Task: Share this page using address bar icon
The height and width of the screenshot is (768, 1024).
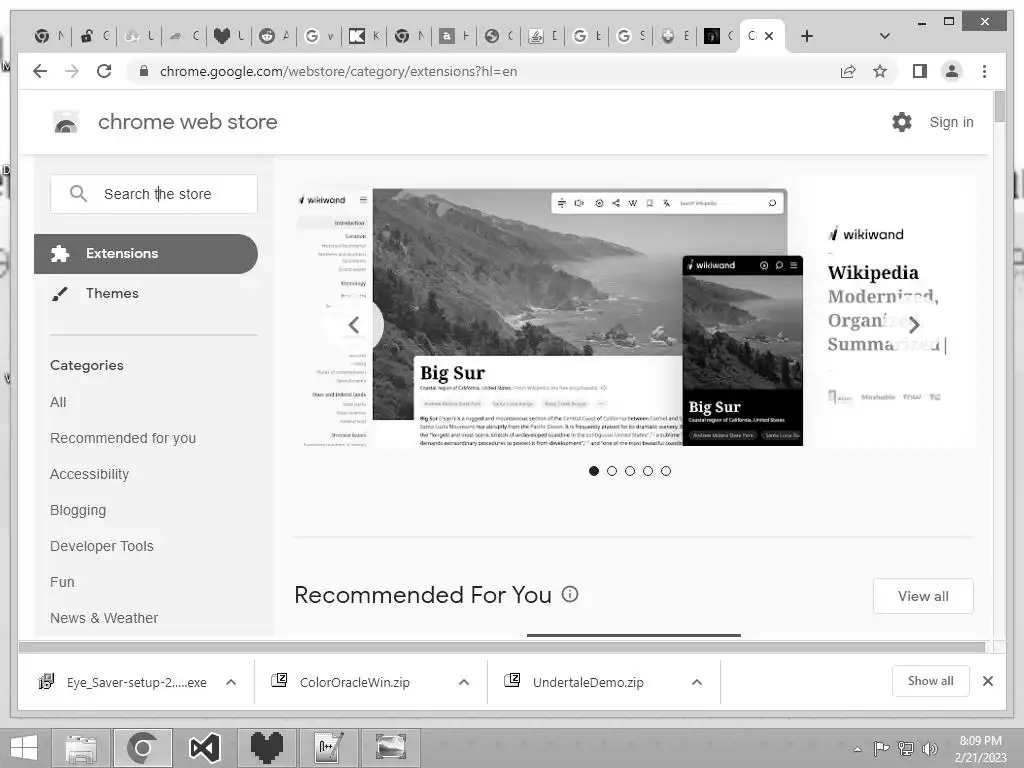Action: [x=848, y=71]
